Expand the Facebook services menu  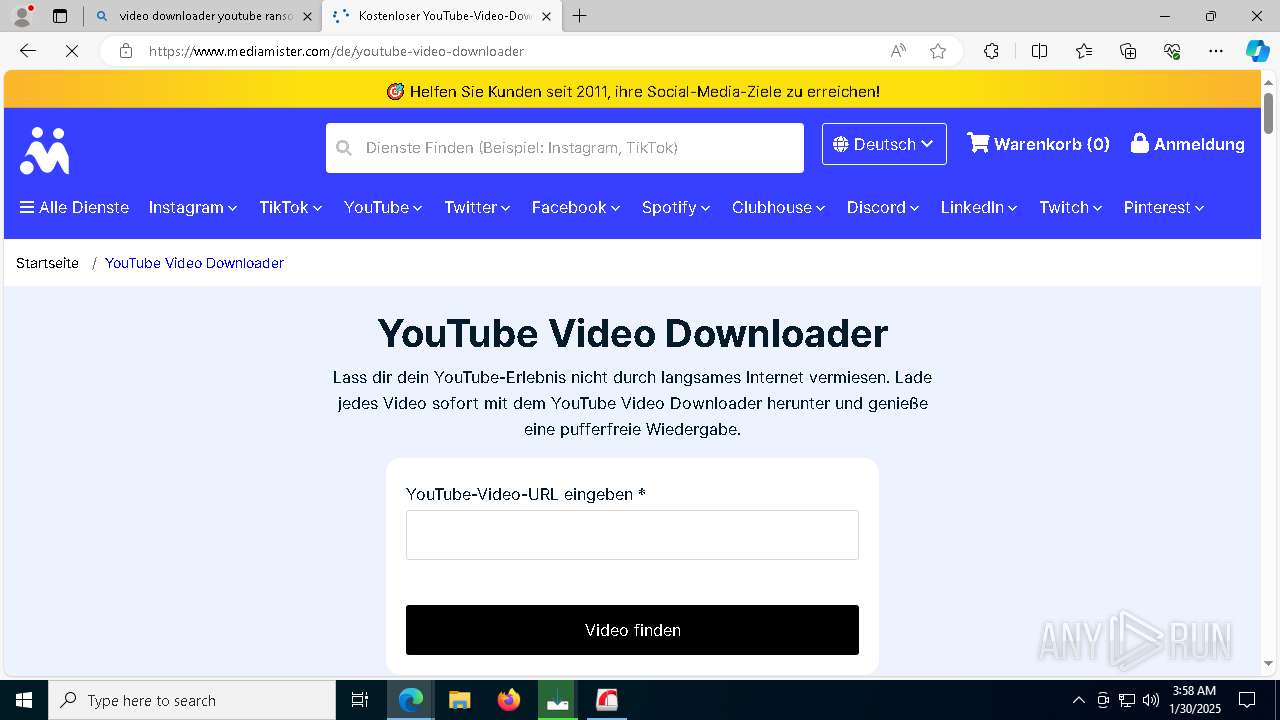[576, 207]
